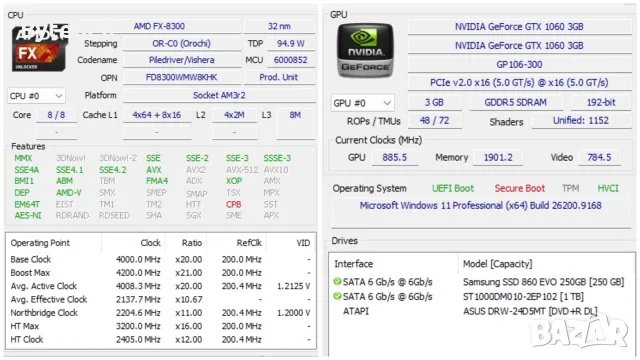Image resolution: width=640 pixels, height=360 pixels.
Task: Click the AMD FX-8300 CPU name field
Action: click(159, 27)
